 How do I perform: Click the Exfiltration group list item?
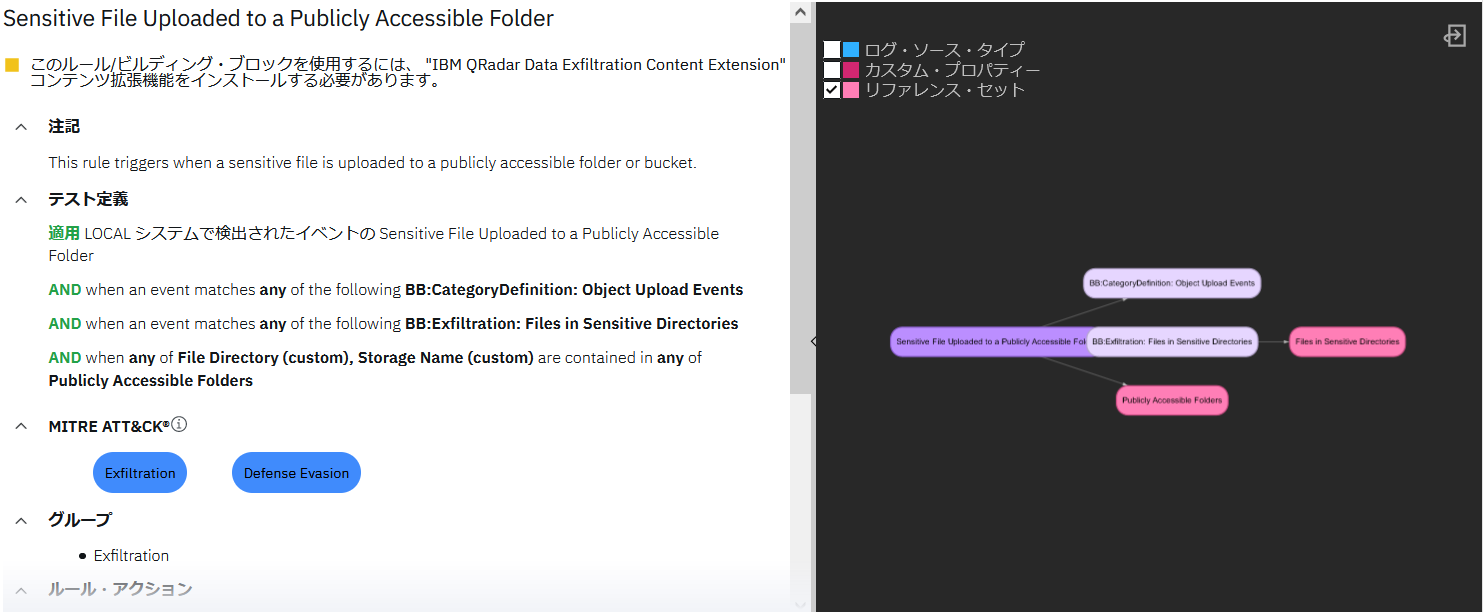131,556
